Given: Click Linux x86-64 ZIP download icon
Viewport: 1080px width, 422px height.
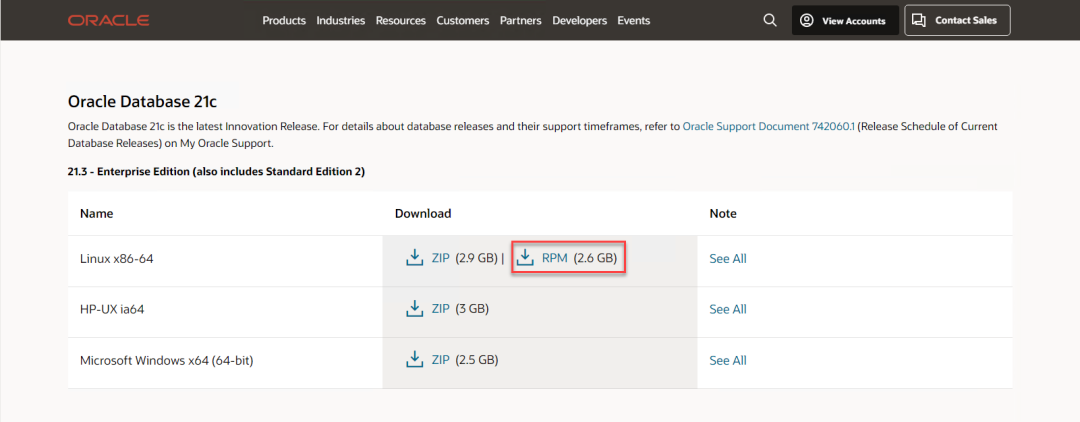Looking at the screenshot, I should click(x=415, y=258).
